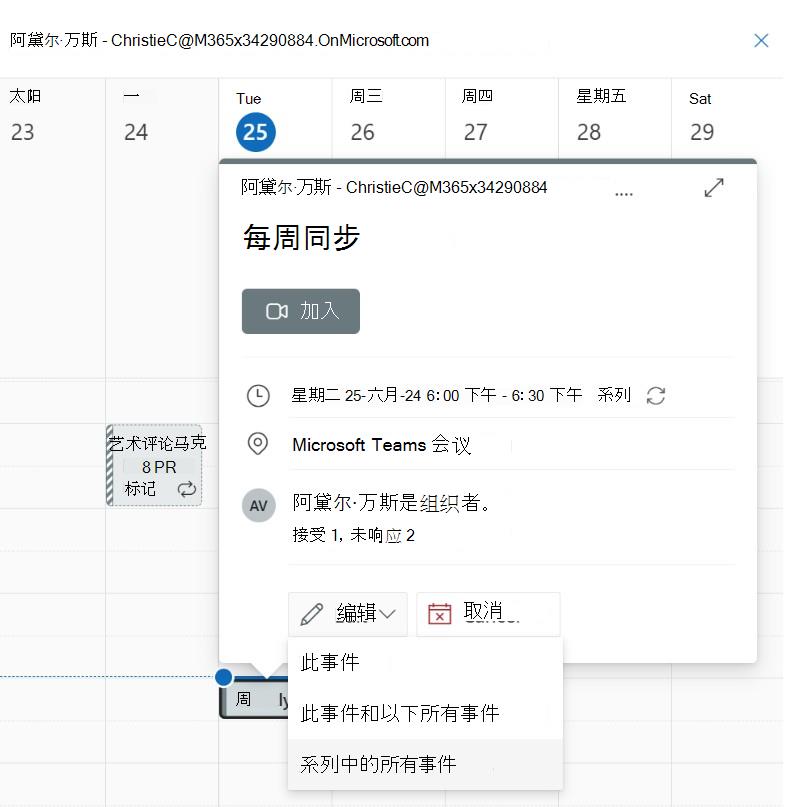Click the calendar owner email header text
795x807 pixels.
tap(219, 40)
